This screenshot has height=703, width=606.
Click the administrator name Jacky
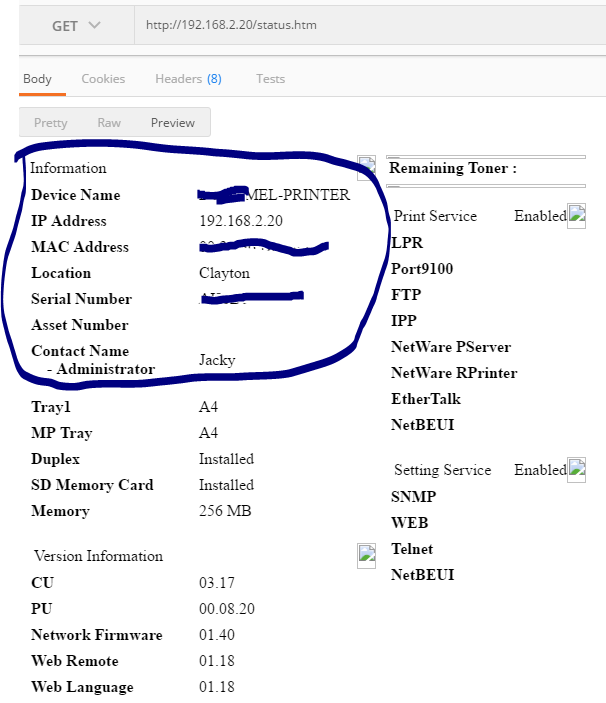(217, 360)
